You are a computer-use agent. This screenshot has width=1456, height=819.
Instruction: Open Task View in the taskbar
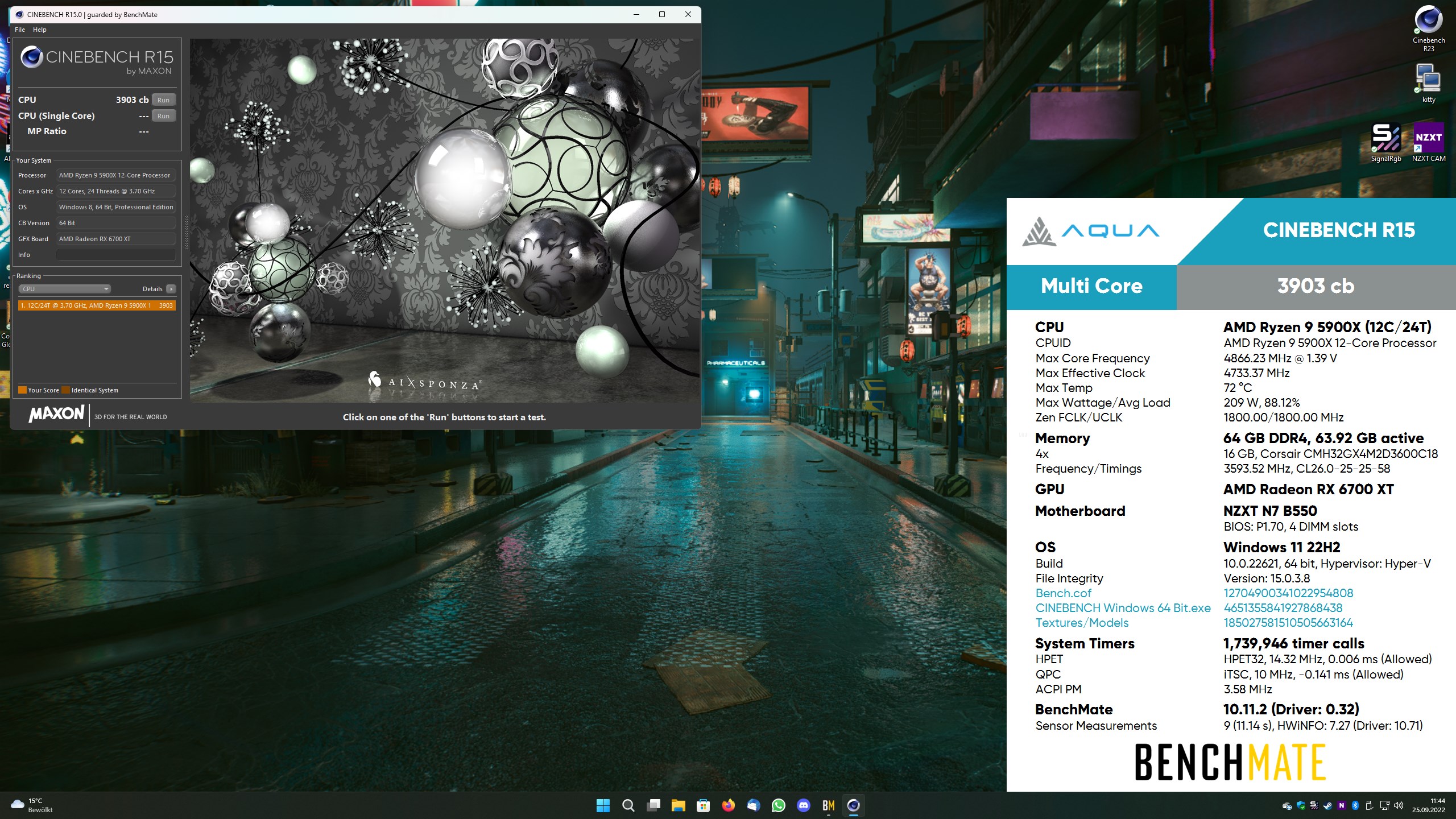click(653, 805)
